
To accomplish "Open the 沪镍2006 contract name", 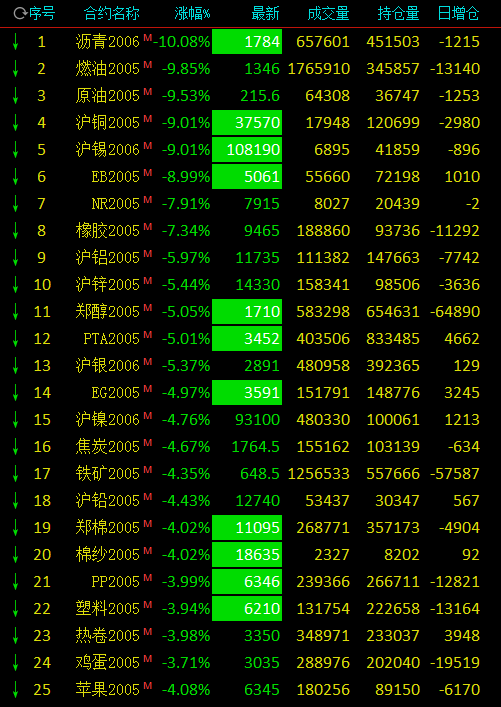I will 108,420.
